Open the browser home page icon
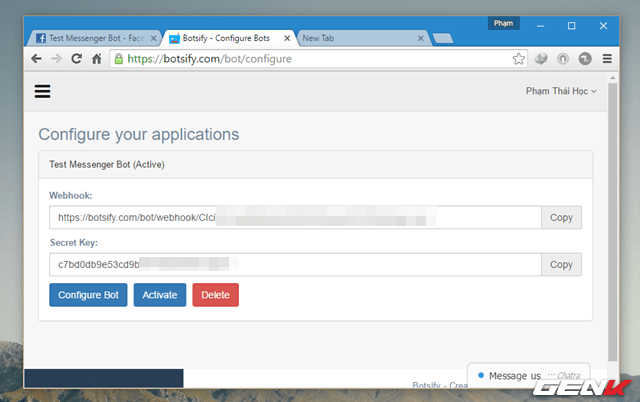 click(97, 59)
